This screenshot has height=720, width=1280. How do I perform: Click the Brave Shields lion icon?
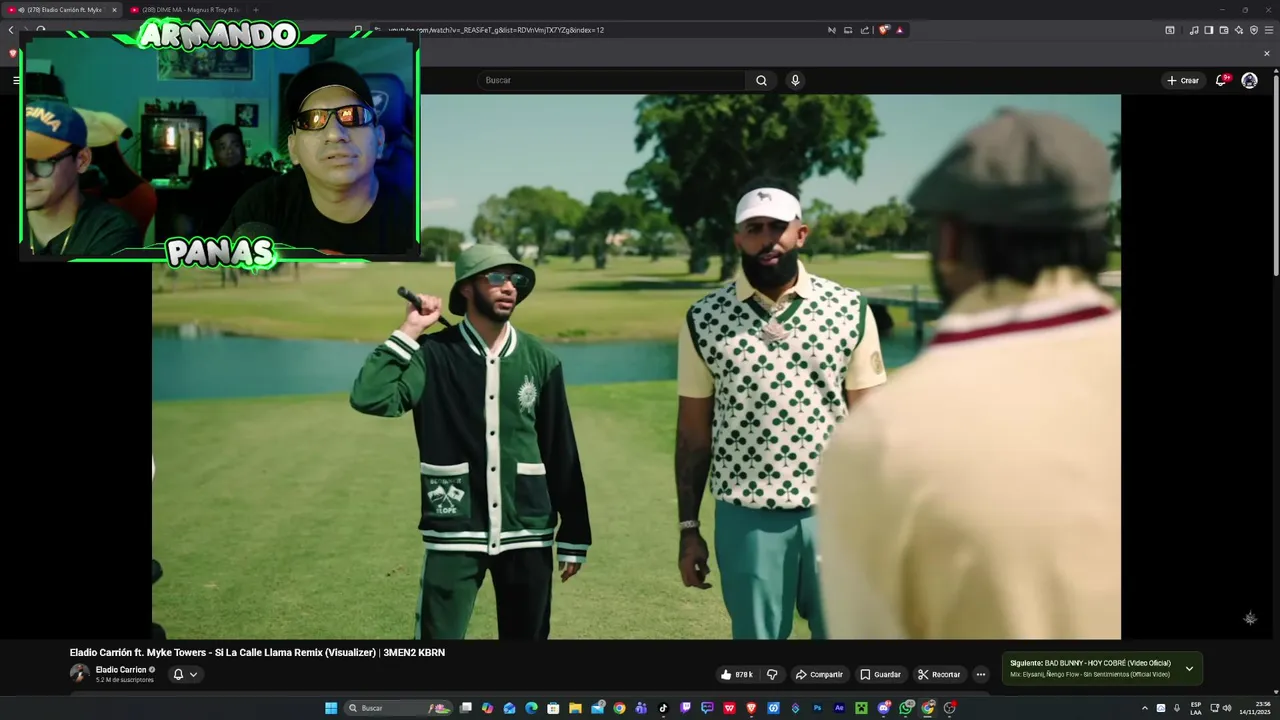tap(884, 30)
